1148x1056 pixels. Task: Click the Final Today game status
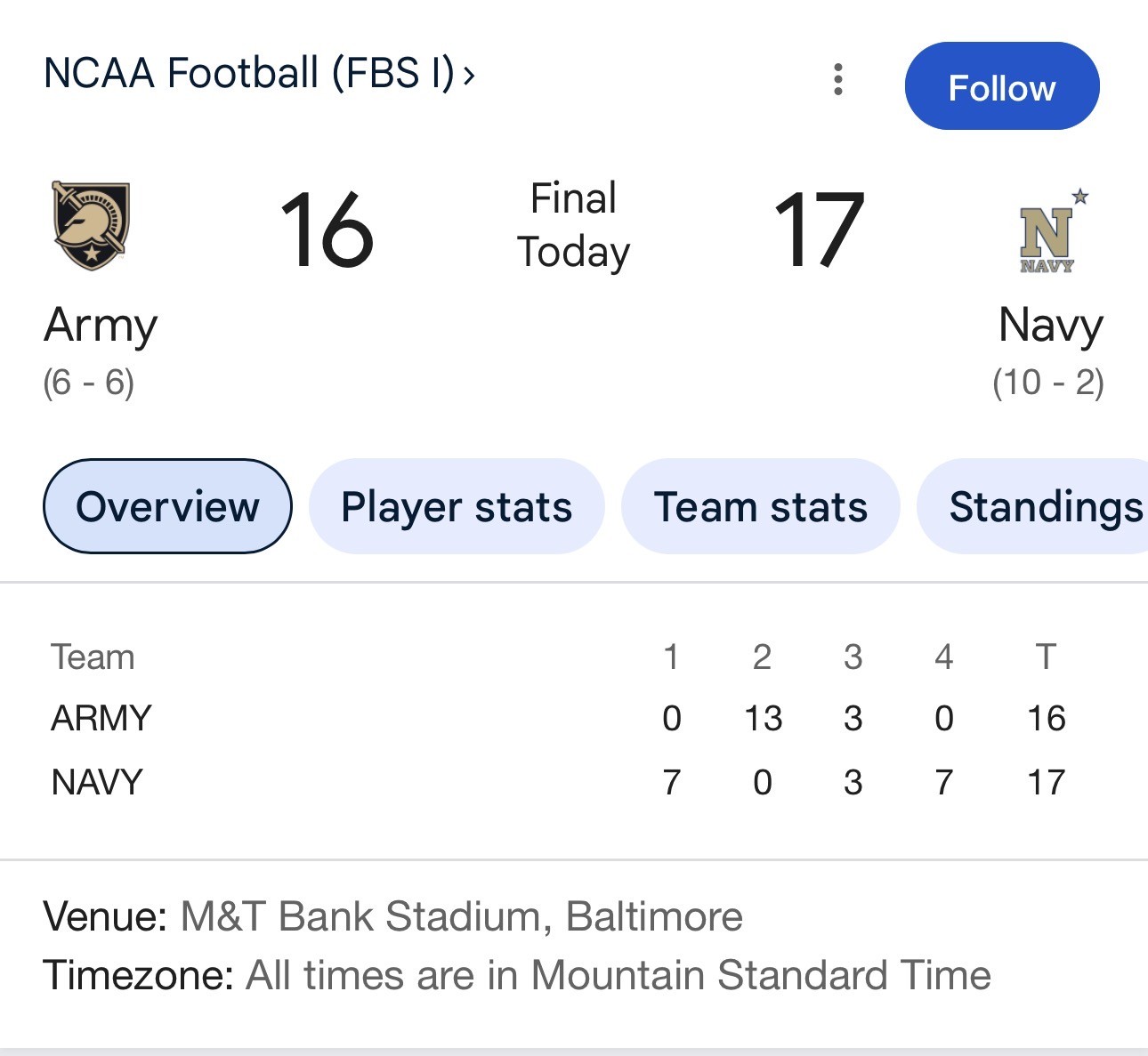click(x=573, y=225)
